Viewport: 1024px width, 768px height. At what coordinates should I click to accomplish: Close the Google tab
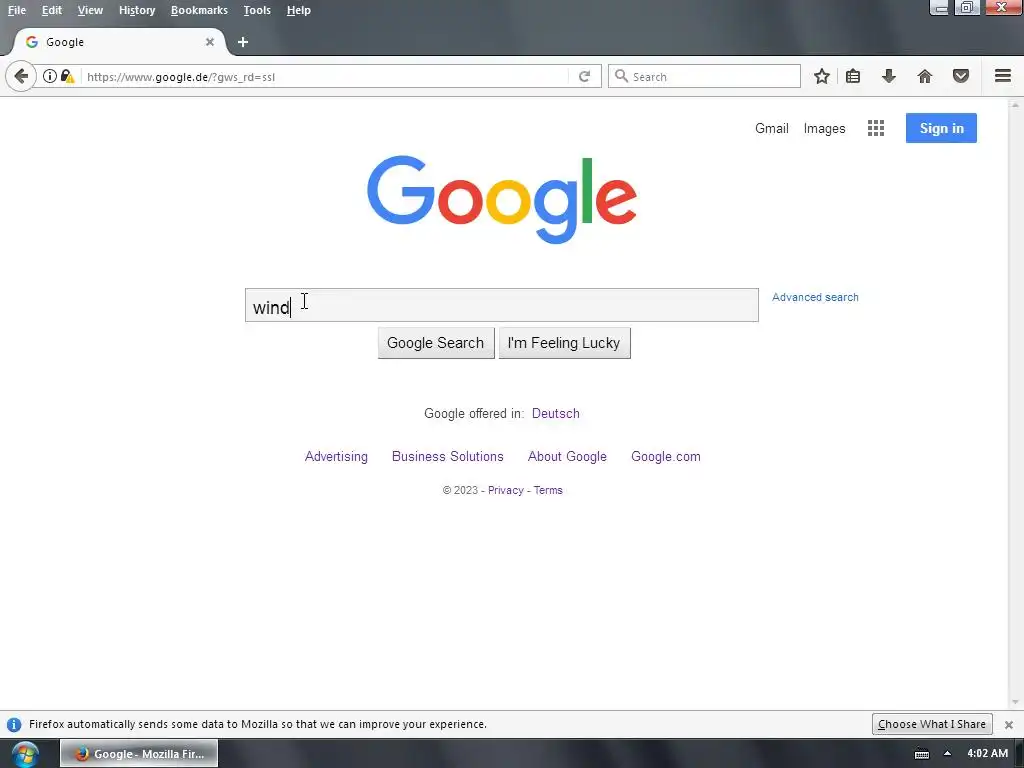[x=210, y=42]
